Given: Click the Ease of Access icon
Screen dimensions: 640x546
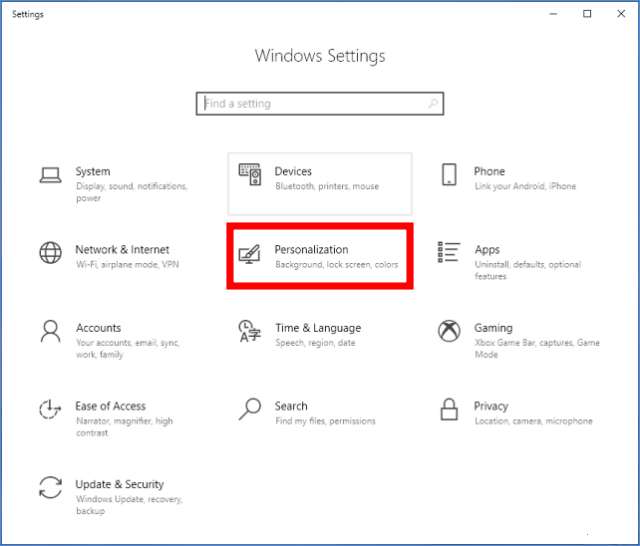Looking at the screenshot, I should (50, 409).
